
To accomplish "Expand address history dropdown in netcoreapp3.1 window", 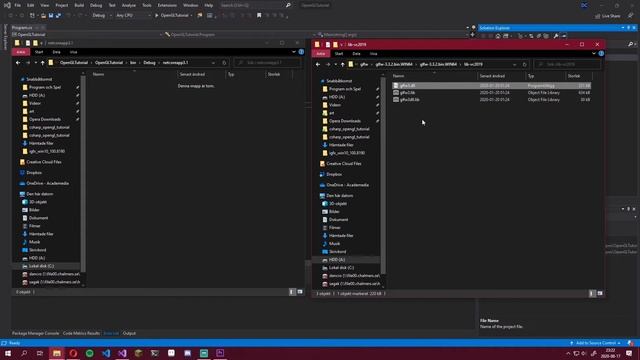I will 213,63.
